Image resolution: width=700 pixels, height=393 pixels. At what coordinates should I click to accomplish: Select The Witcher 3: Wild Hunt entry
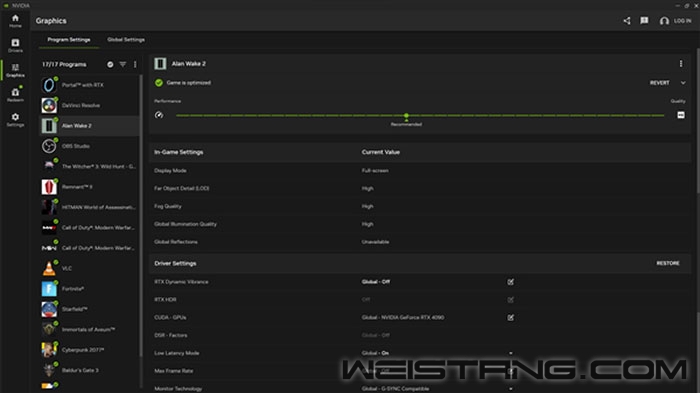(x=89, y=167)
